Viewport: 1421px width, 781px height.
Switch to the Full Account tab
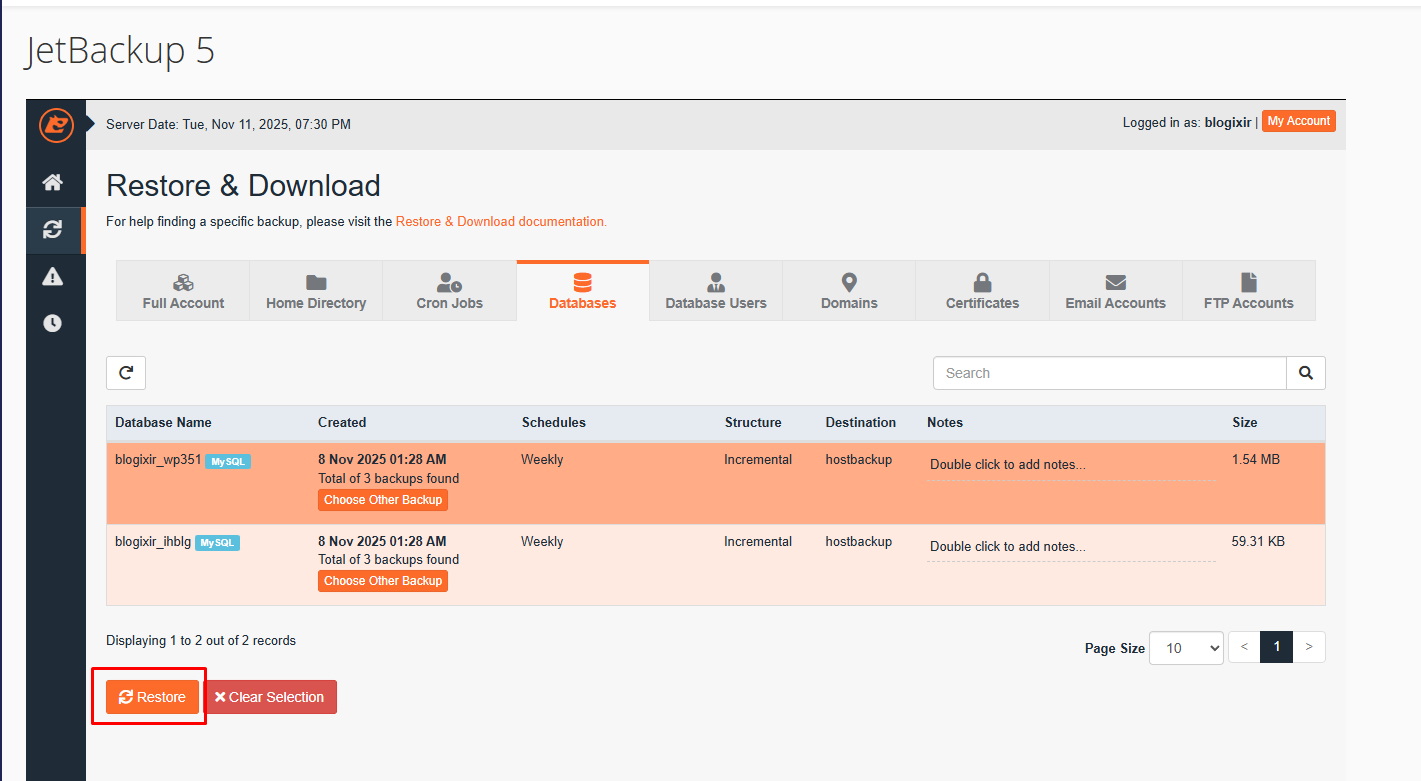pos(183,291)
